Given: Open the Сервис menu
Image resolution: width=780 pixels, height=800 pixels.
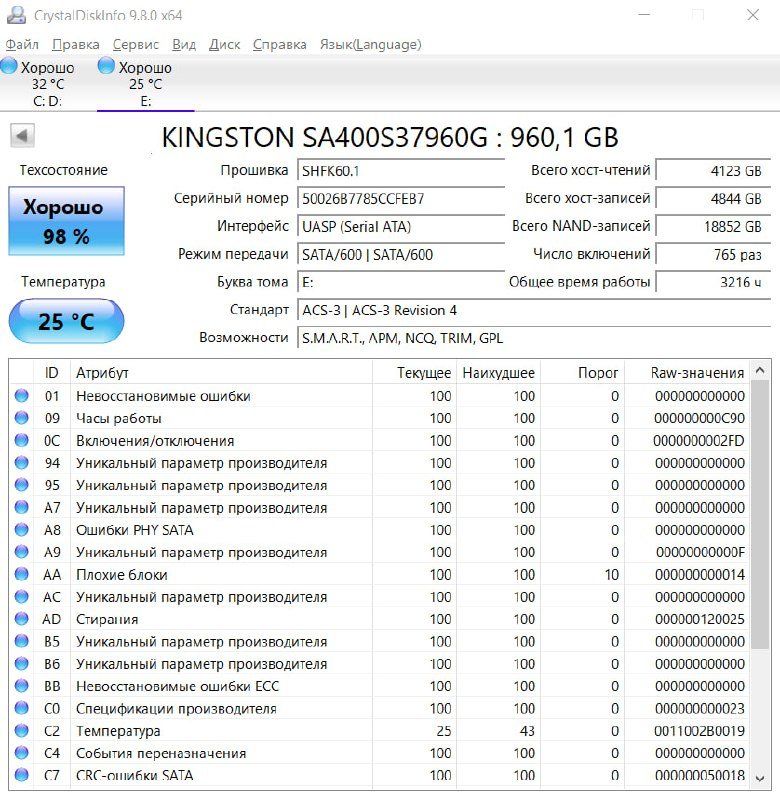Looking at the screenshot, I should coord(135,44).
